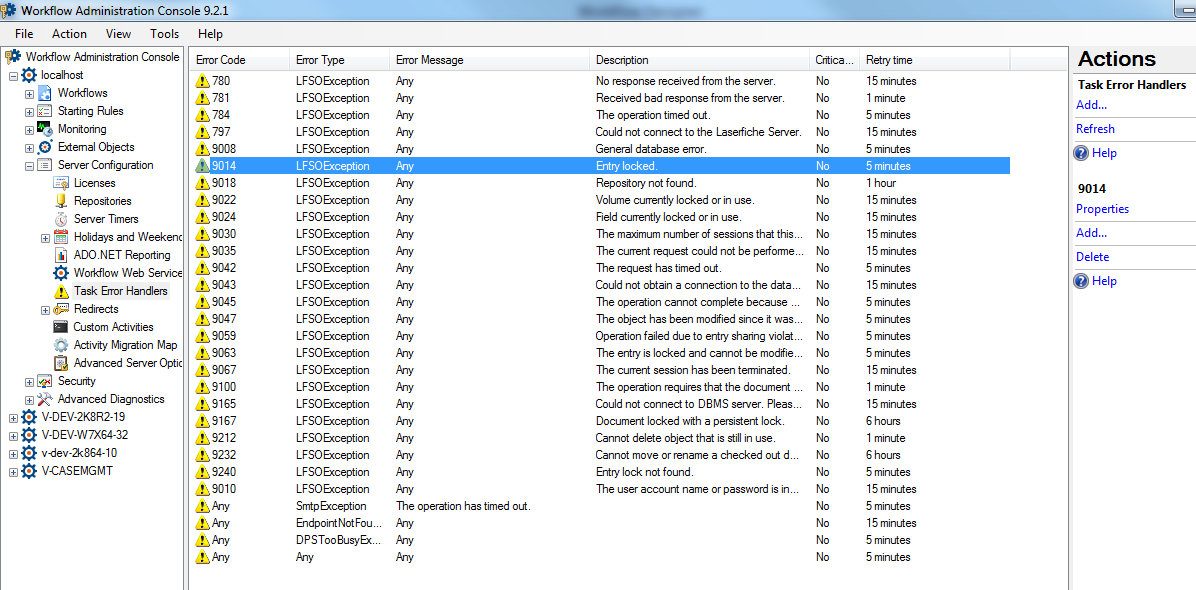
Task: Click the Redirects icon
Action: point(61,309)
